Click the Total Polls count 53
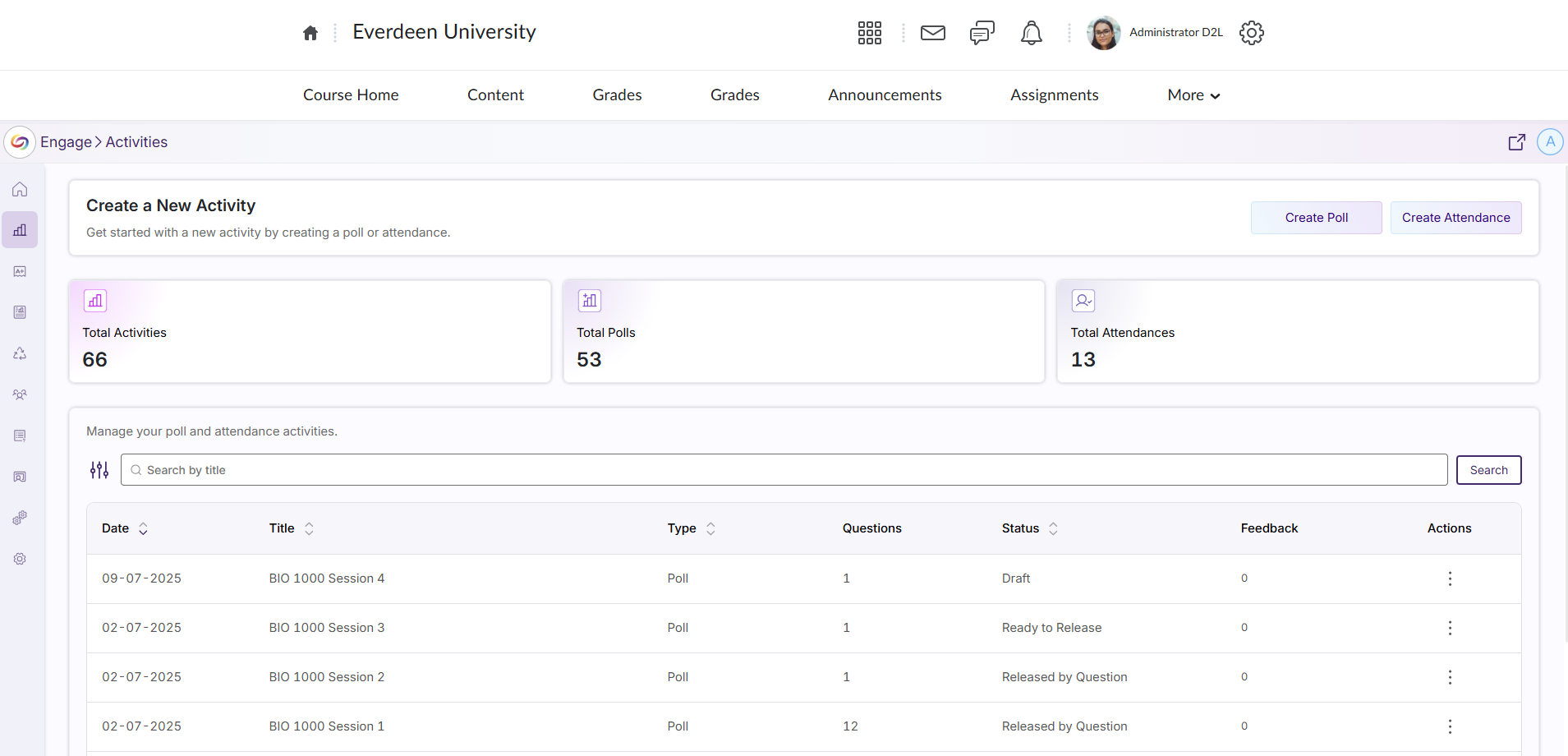The height and width of the screenshot is (756, 1568). tap(589, 360)
